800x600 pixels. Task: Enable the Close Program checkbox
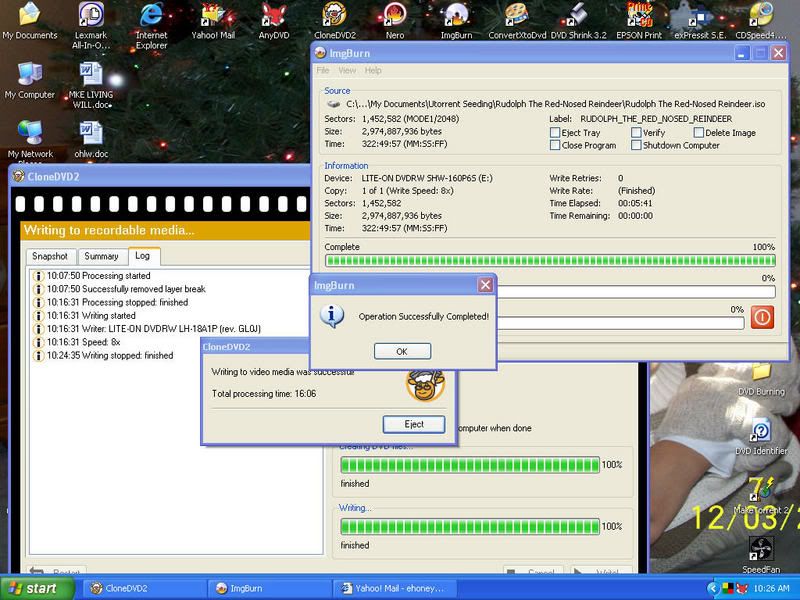pyautogui.click(x=555, y=145)
